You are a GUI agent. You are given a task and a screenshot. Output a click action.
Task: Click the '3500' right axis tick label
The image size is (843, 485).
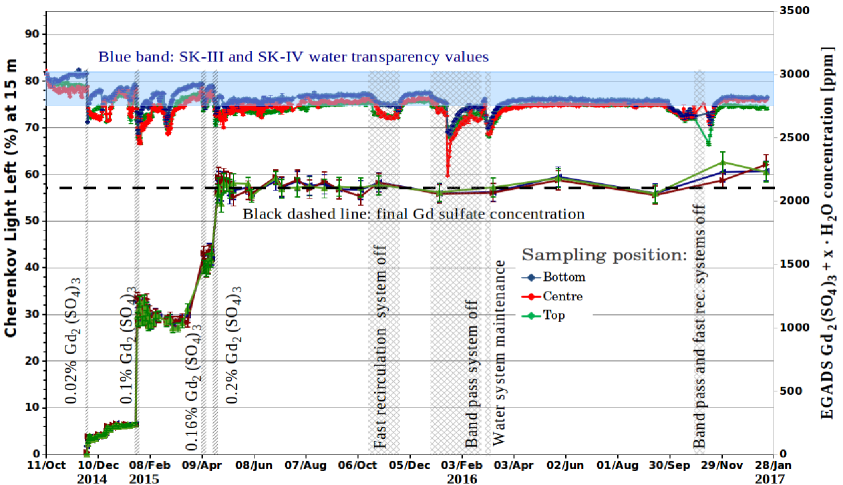pos(795,11)
